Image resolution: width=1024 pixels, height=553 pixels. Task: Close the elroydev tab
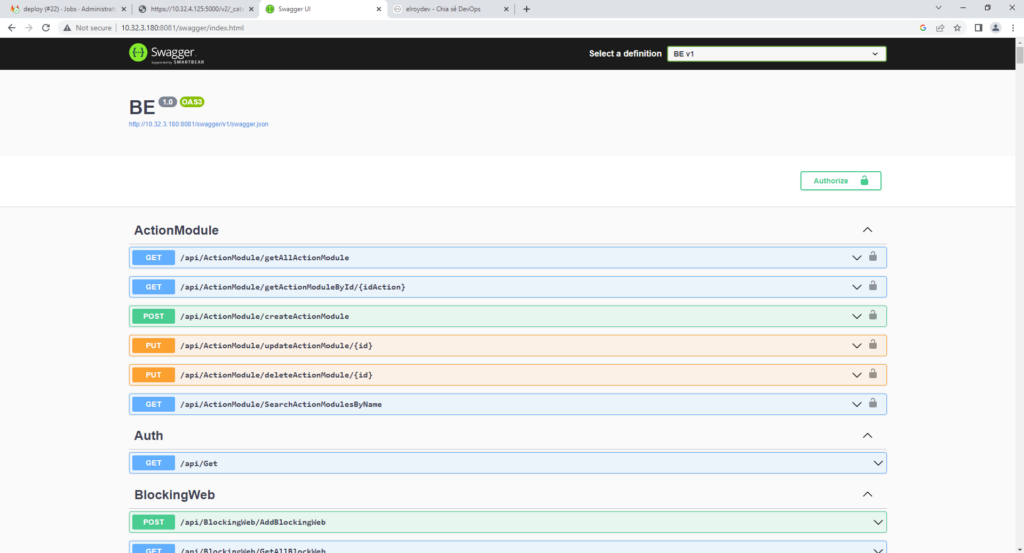click(x=506, y=9)
